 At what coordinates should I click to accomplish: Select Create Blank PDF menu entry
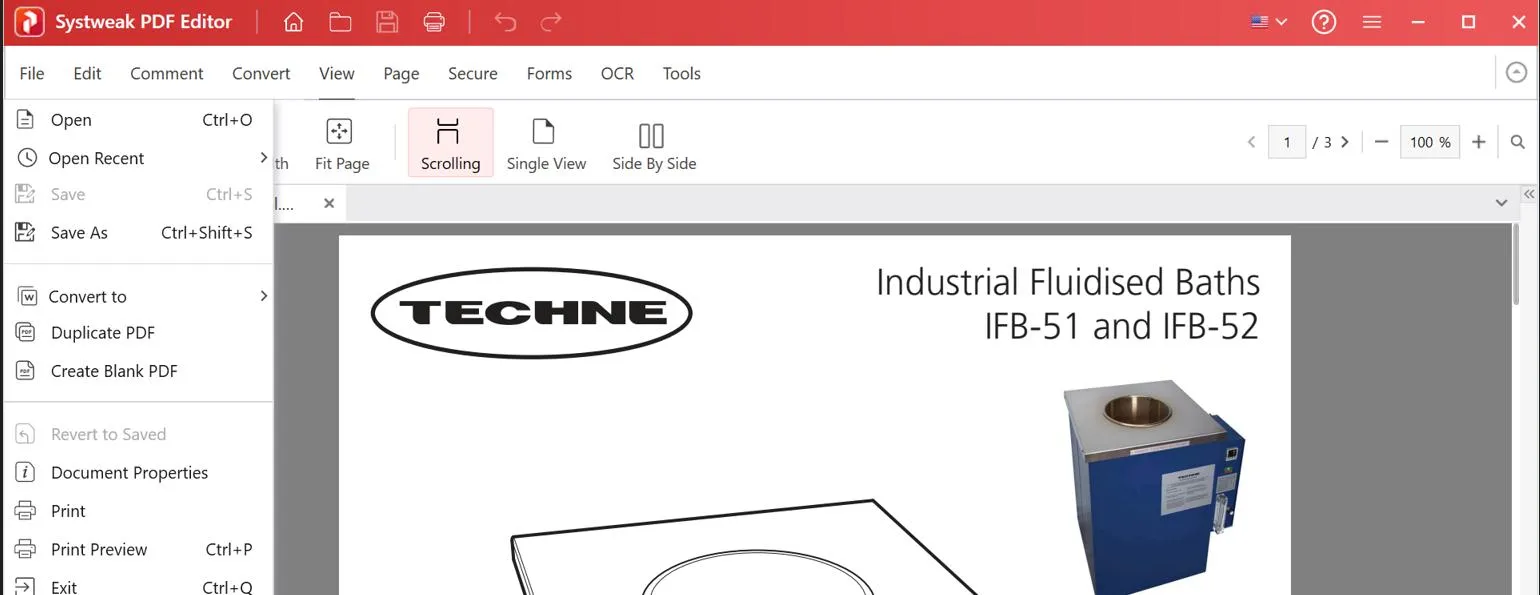click(138, 371)
